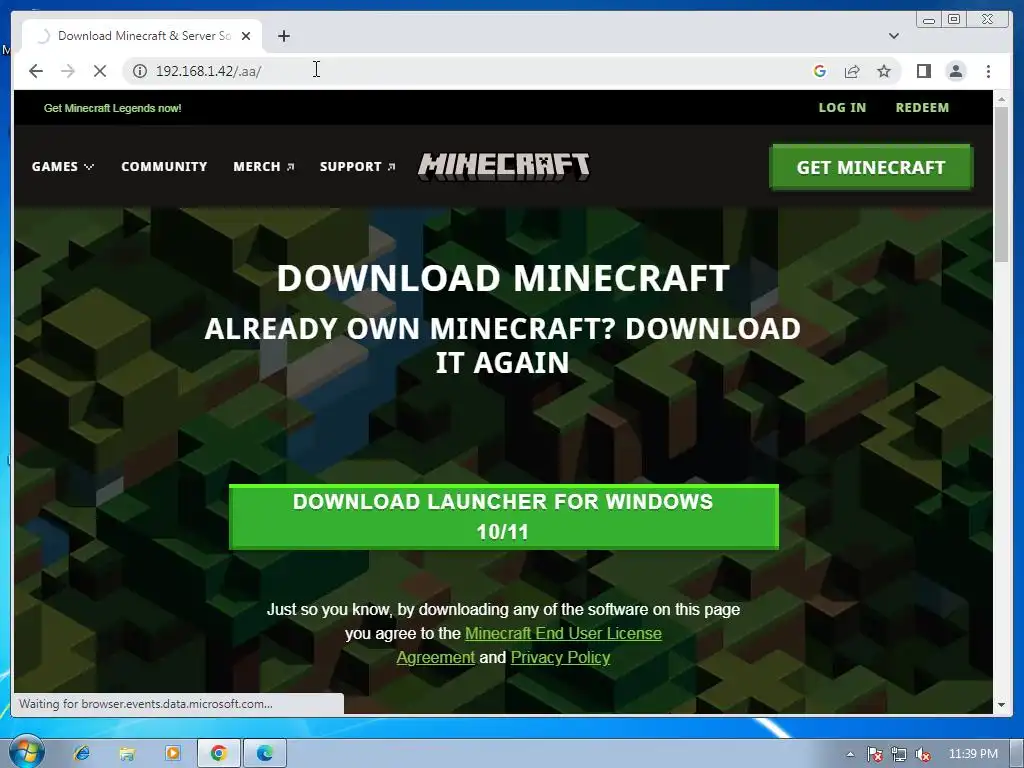The height and width of the screenshot is (768, 1024).
Task: Click GET MINECRAFT button
Action: pyautogui.click(x=871, y=167)
